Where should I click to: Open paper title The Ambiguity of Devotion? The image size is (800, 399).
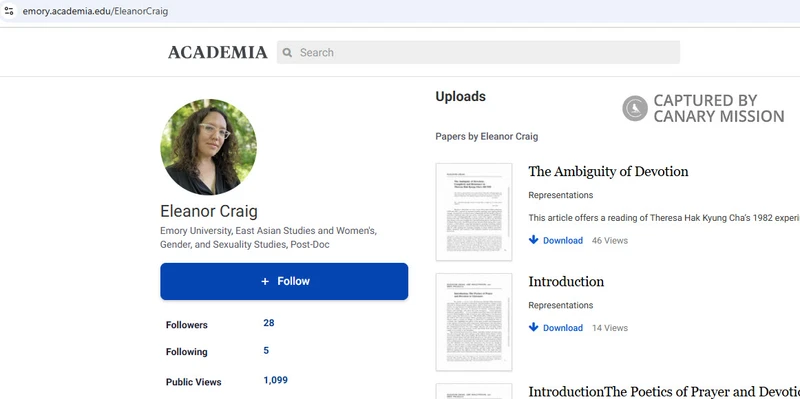[x=608, y=171]
